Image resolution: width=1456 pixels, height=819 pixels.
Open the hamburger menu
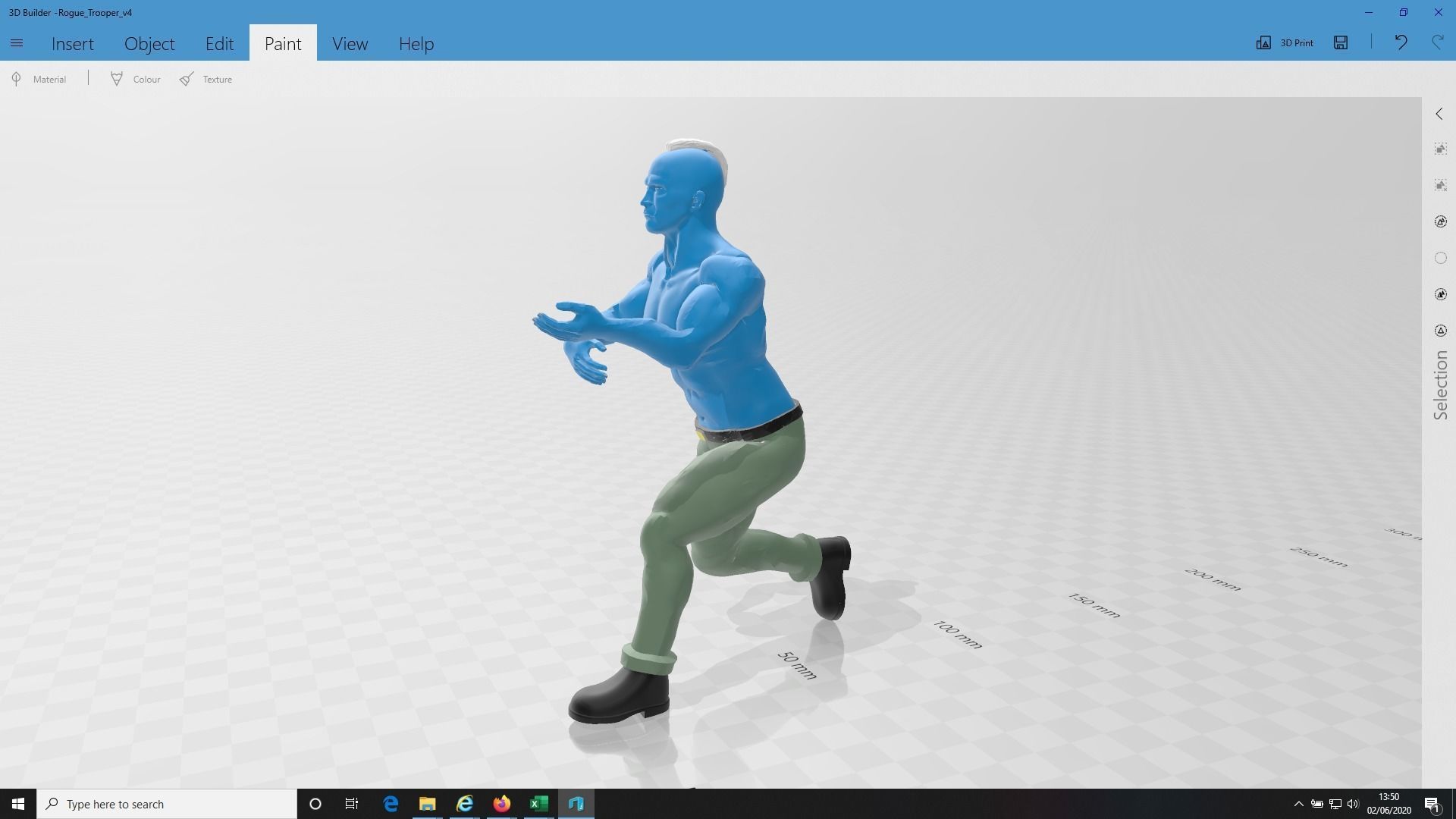(17, 43)
